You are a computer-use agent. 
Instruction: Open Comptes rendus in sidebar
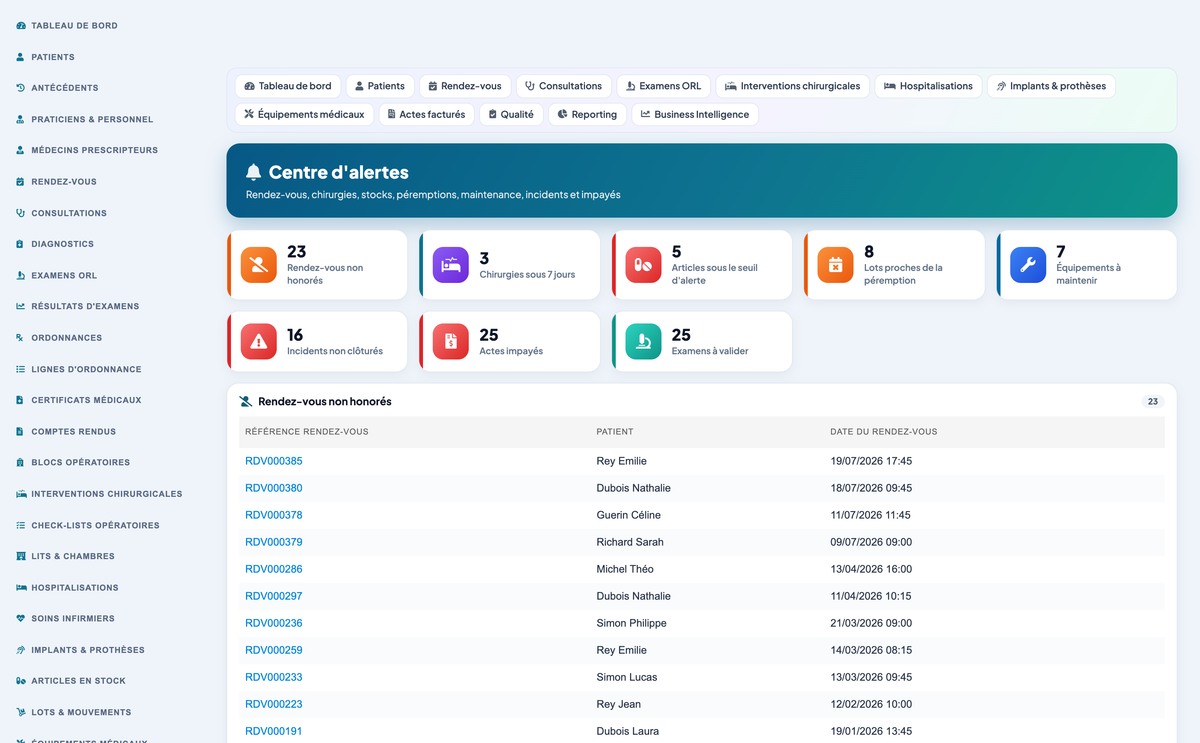[x=73, y=431]
